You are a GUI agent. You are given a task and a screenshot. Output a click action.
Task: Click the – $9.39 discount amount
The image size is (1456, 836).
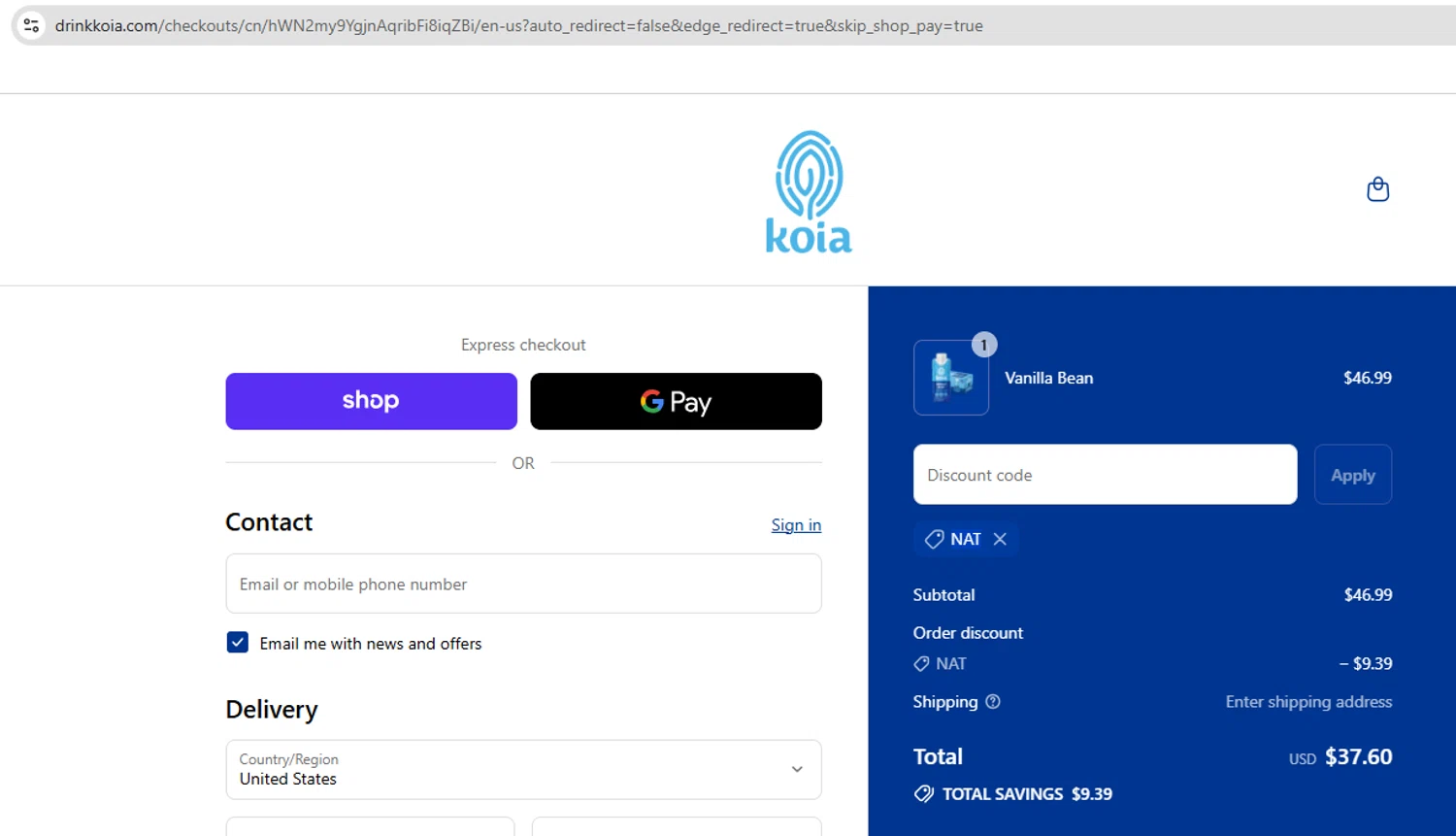[1366, 664]
